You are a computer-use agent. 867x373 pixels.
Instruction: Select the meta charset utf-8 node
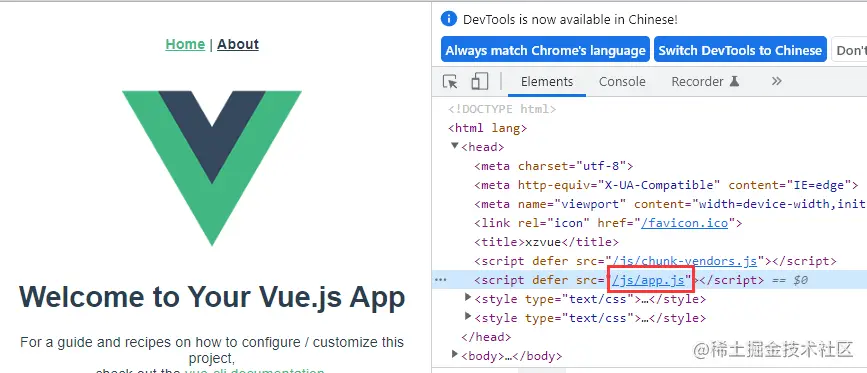[553, 166]
